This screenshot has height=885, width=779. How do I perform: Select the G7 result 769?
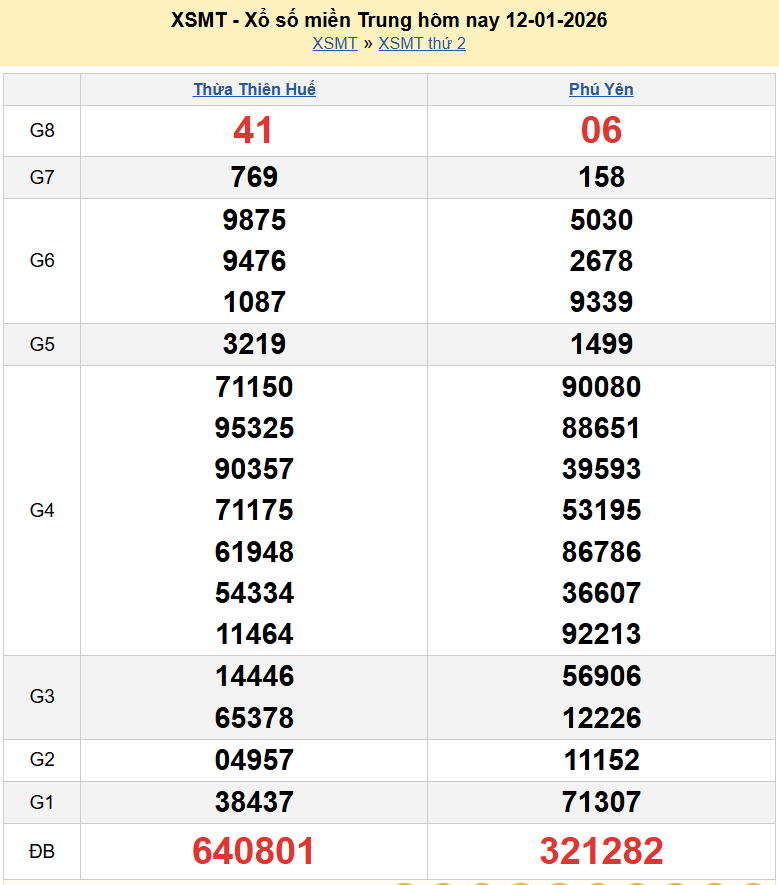tap(254, 177)
